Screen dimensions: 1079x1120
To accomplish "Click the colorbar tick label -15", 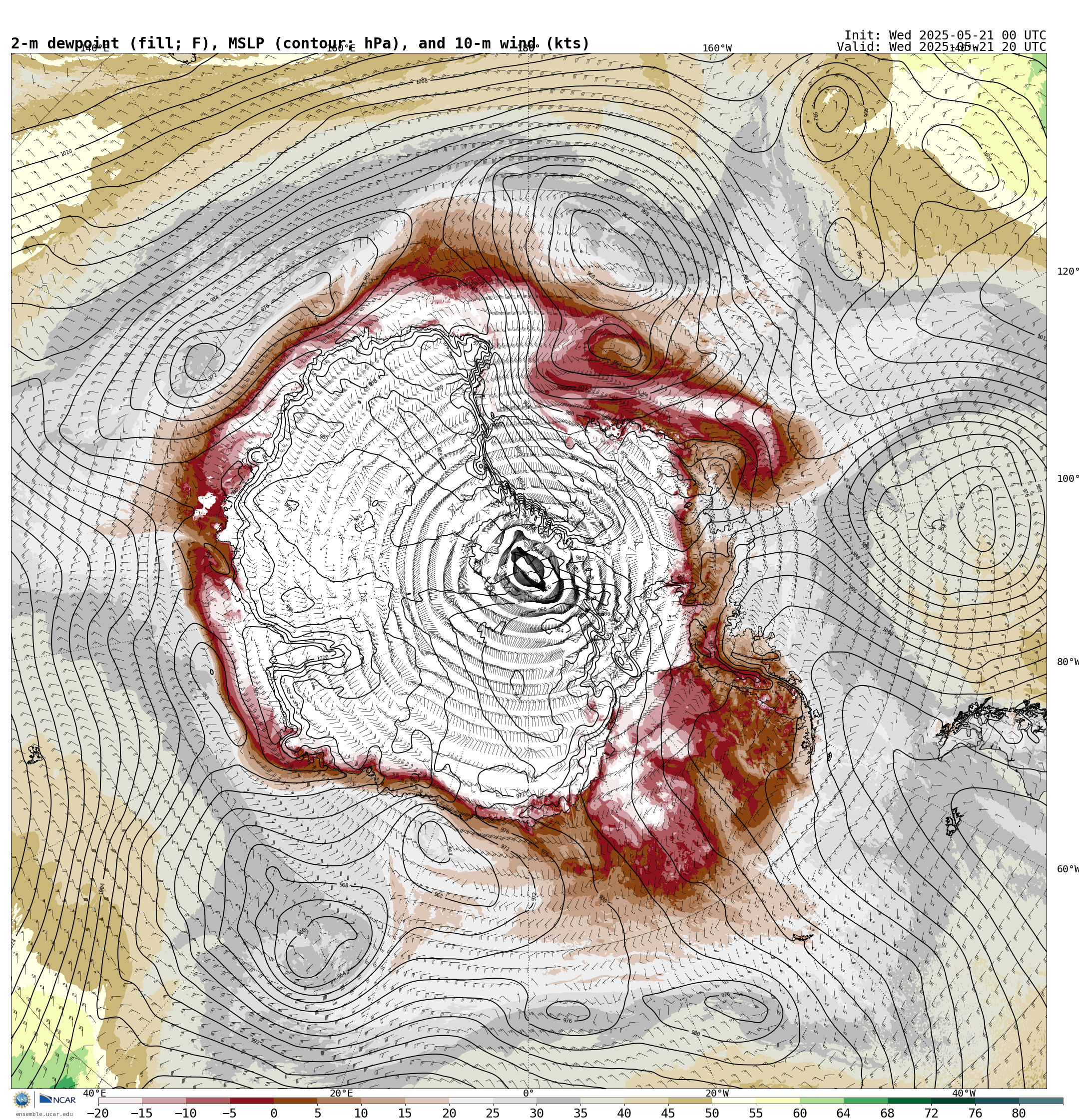I will 141,1113.
